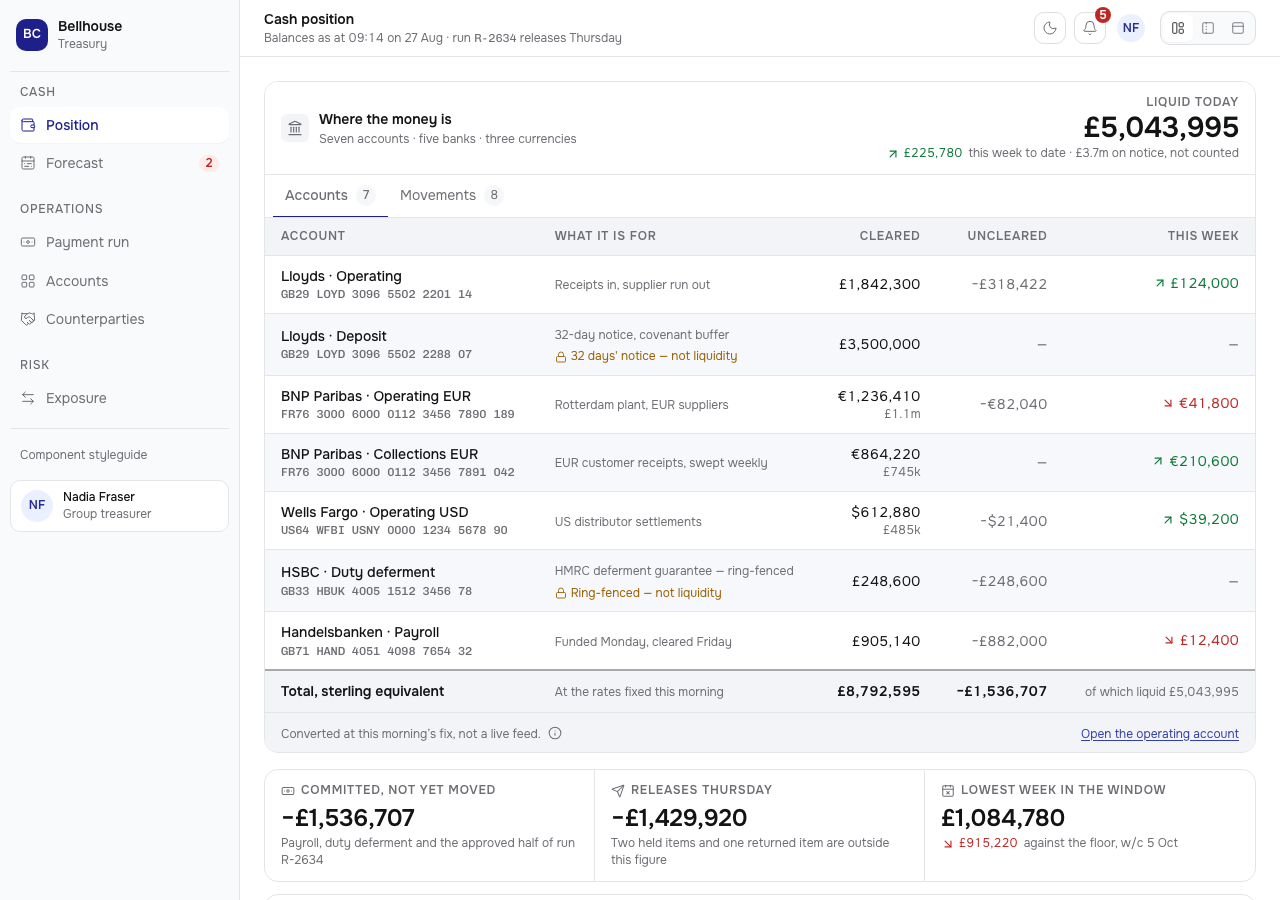Click the up arrow beside £225,780
Viewport: 1280px width, 900px height.
tap(893, 153)
